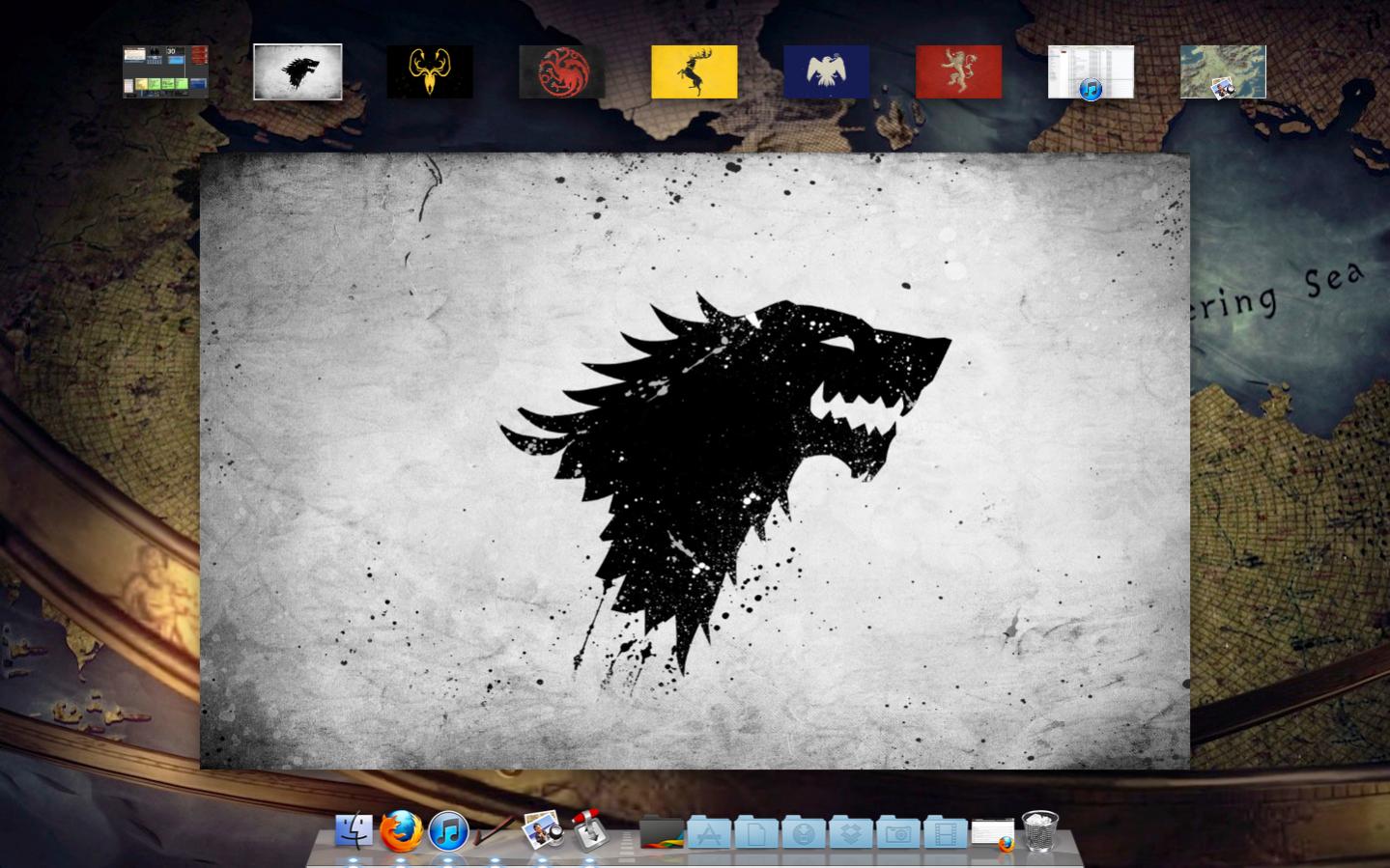This screenshot has height=868, width=1390.
Task: Select the large direwolf desktop preview
Action: (x=695, y=461)
